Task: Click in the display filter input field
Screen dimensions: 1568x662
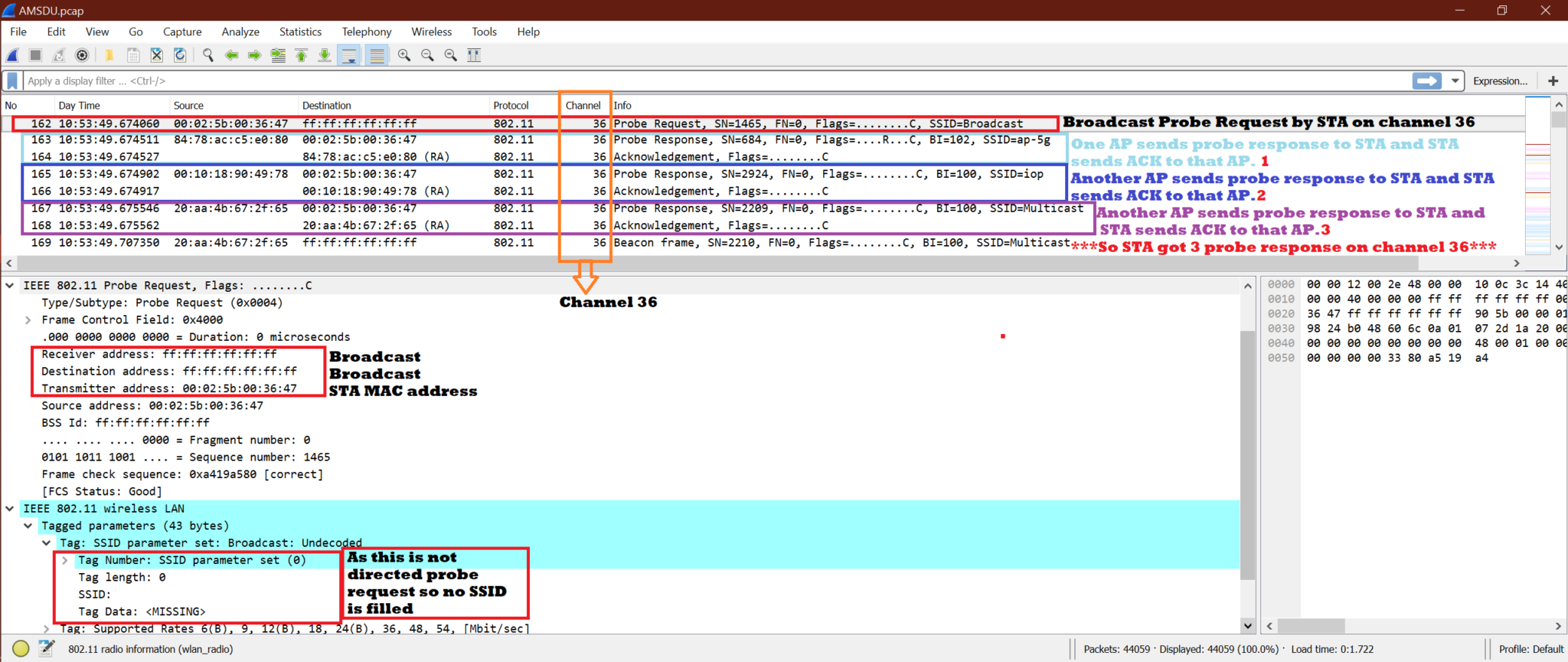Action: (x=717, y=80)
